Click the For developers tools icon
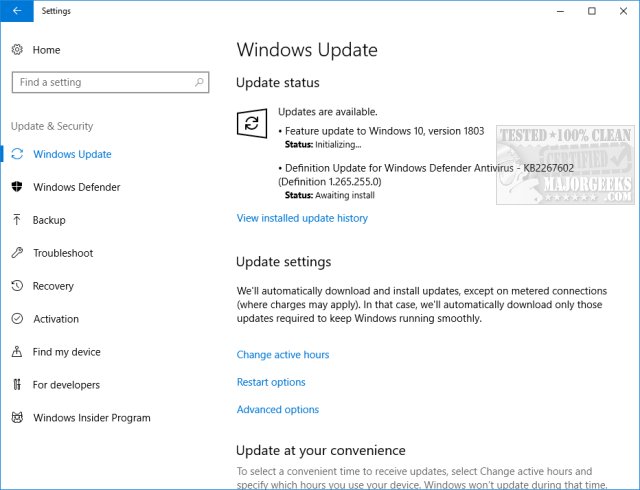 coord(17,384)
